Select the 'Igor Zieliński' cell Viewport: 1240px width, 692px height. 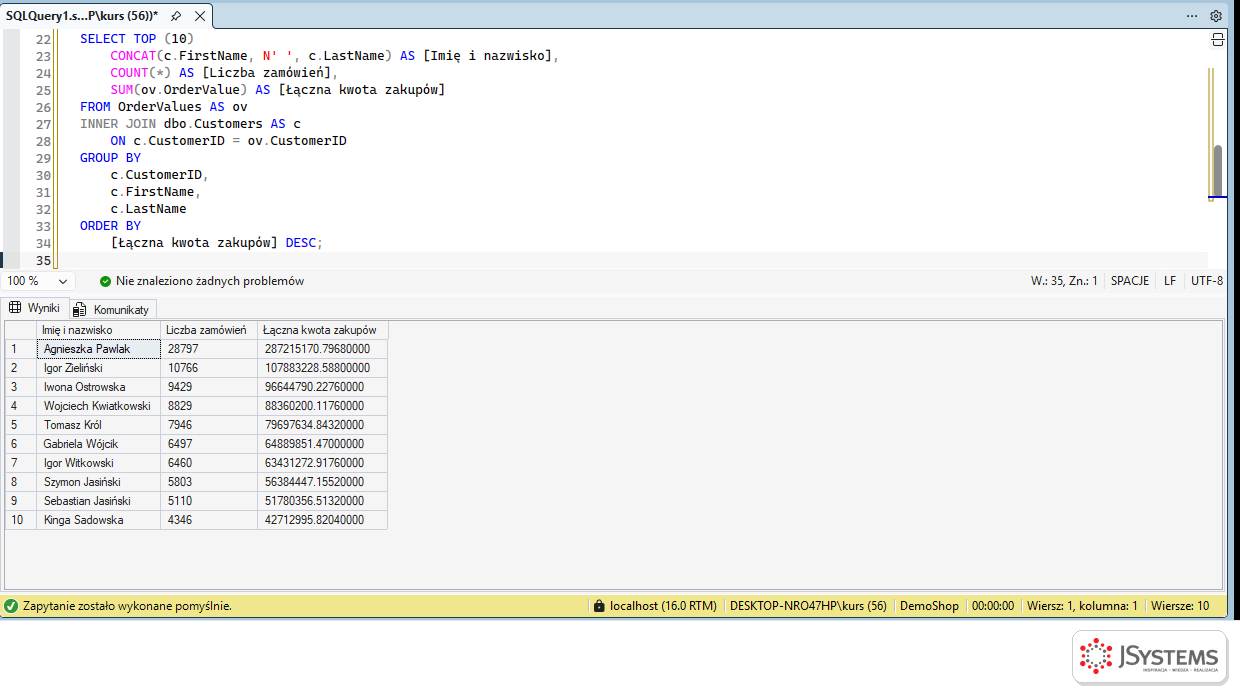(98, 368)
